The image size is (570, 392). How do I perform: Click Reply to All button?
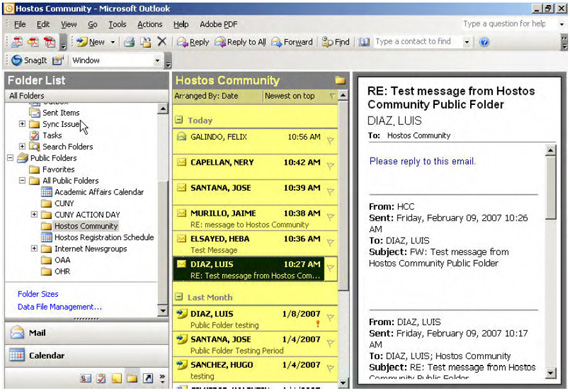(240, 42)
